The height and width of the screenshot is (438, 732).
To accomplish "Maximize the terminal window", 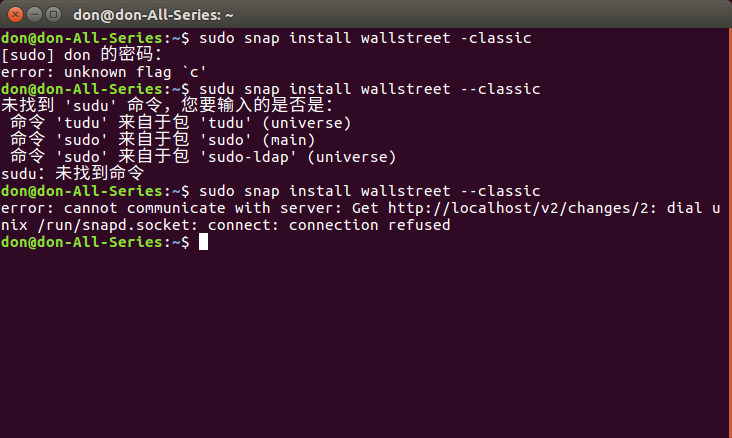I will 54,15.
